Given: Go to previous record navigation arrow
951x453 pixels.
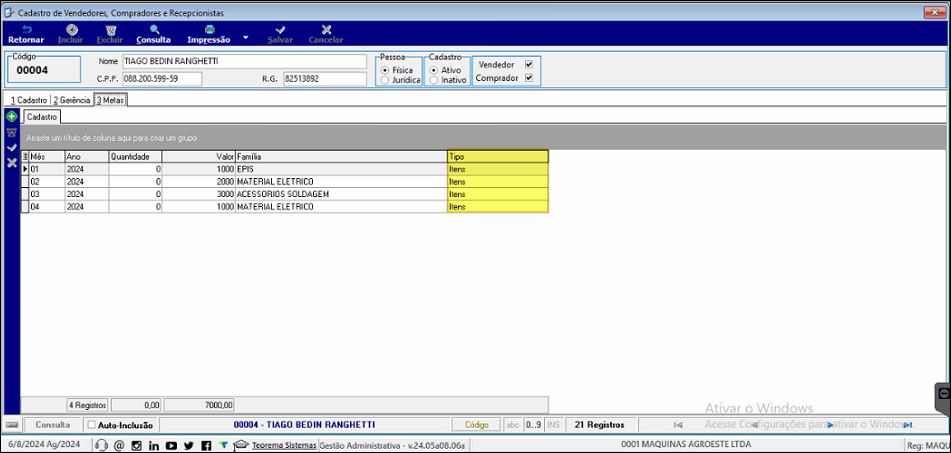Looking at the screenshot, I should [754, 425].
